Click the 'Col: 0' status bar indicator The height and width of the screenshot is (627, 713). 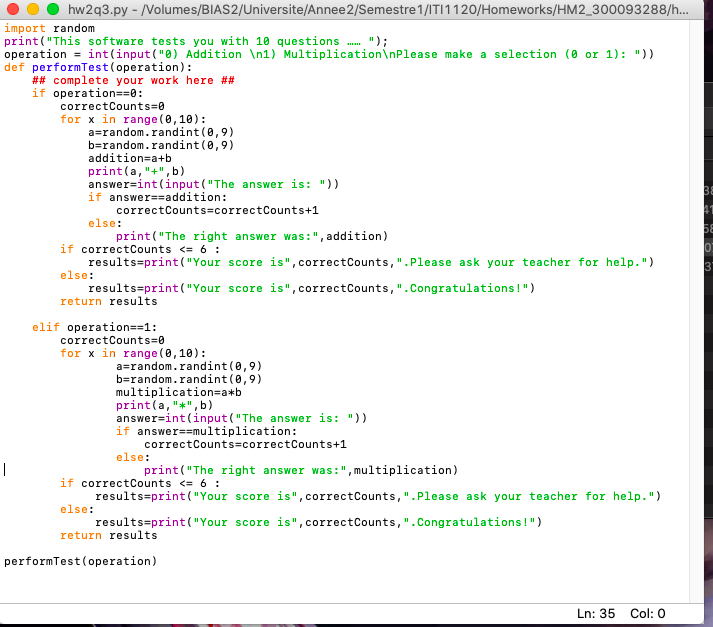(647, 613)
